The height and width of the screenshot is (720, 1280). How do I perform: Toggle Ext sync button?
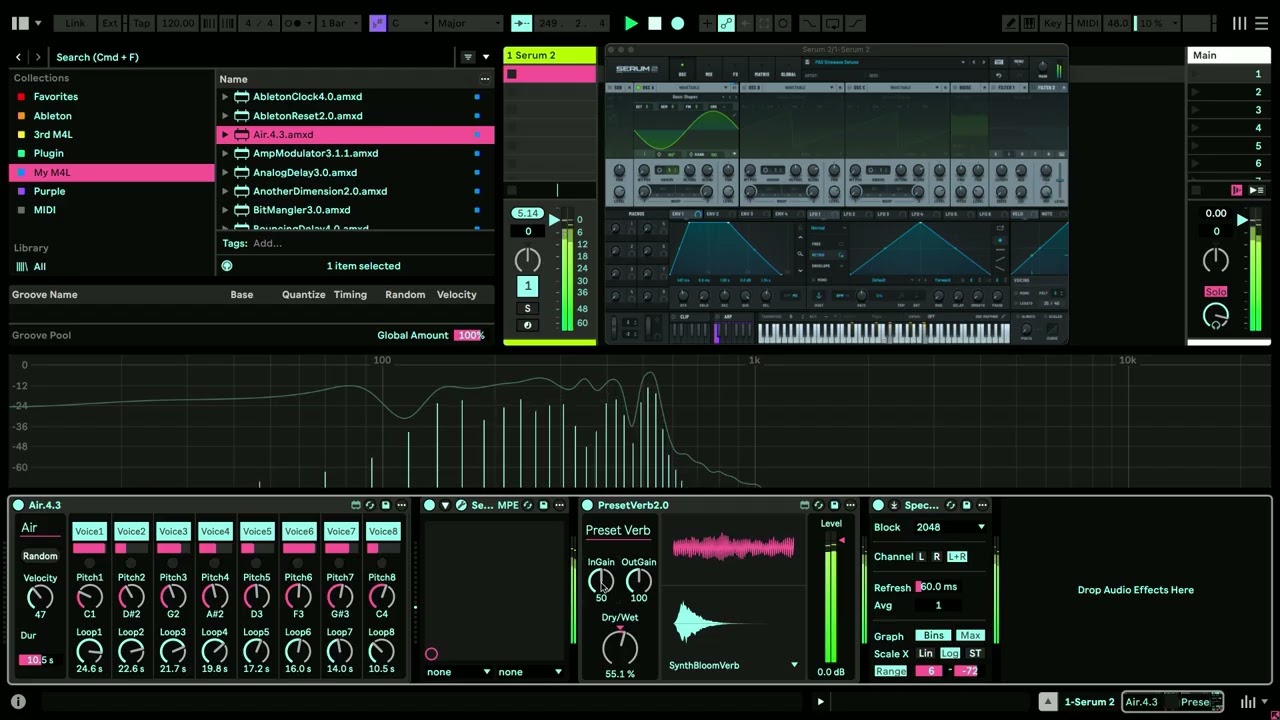pos(110,23)
